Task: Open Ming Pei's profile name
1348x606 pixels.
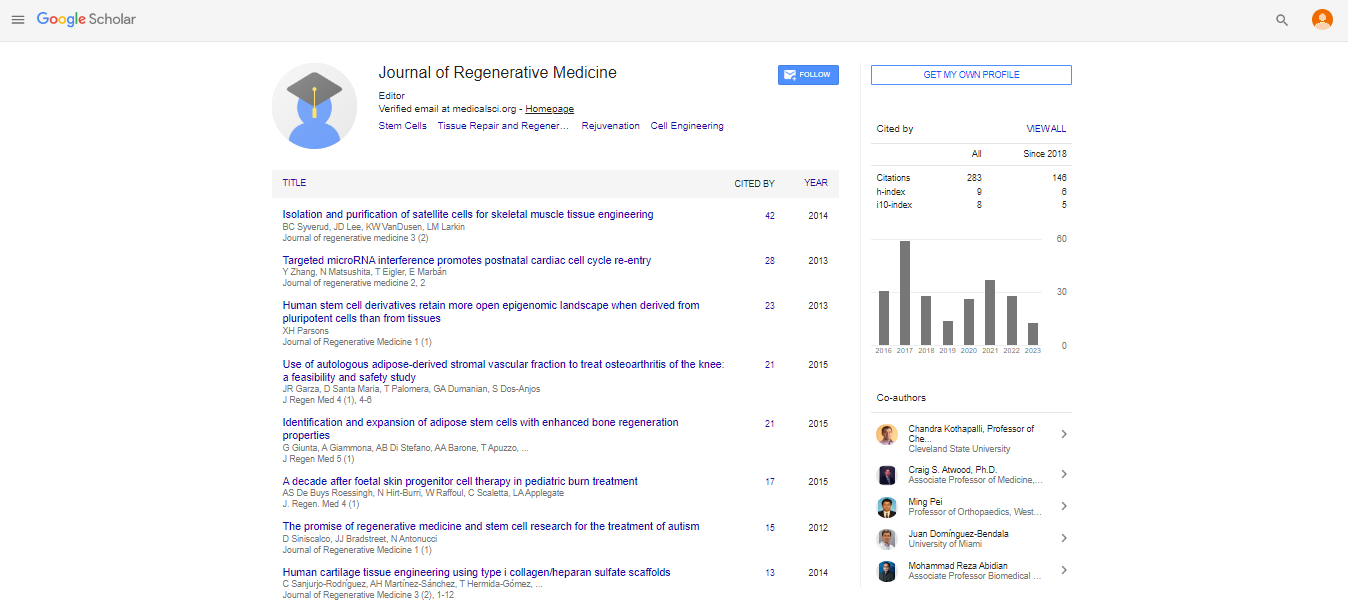Action: 927,501
